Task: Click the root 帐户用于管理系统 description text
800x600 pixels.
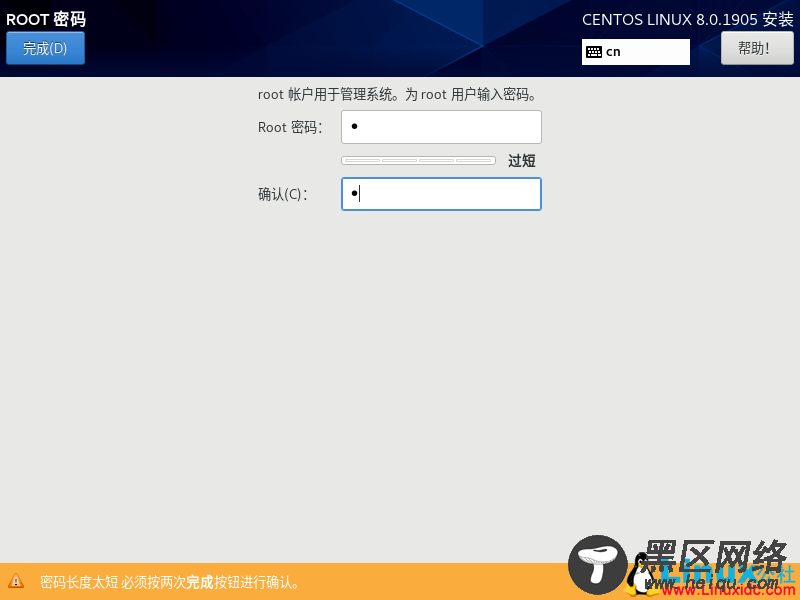Action: coord(397,94)
